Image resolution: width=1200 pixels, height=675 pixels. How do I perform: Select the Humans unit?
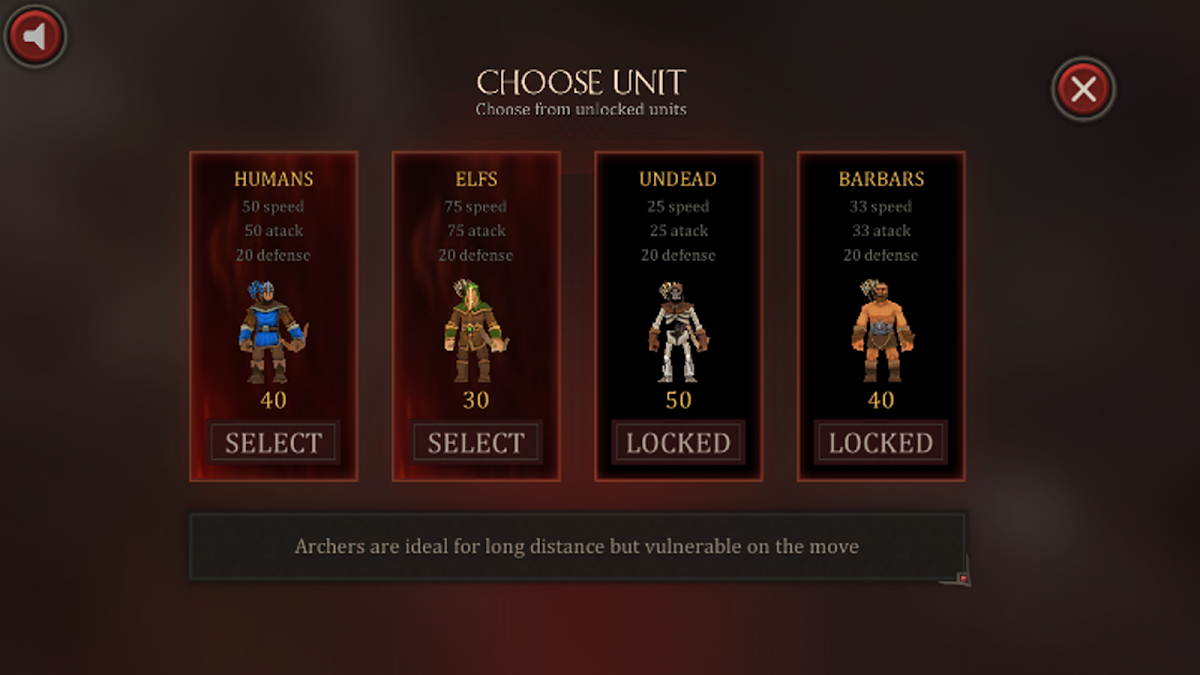tap(274, 443)
